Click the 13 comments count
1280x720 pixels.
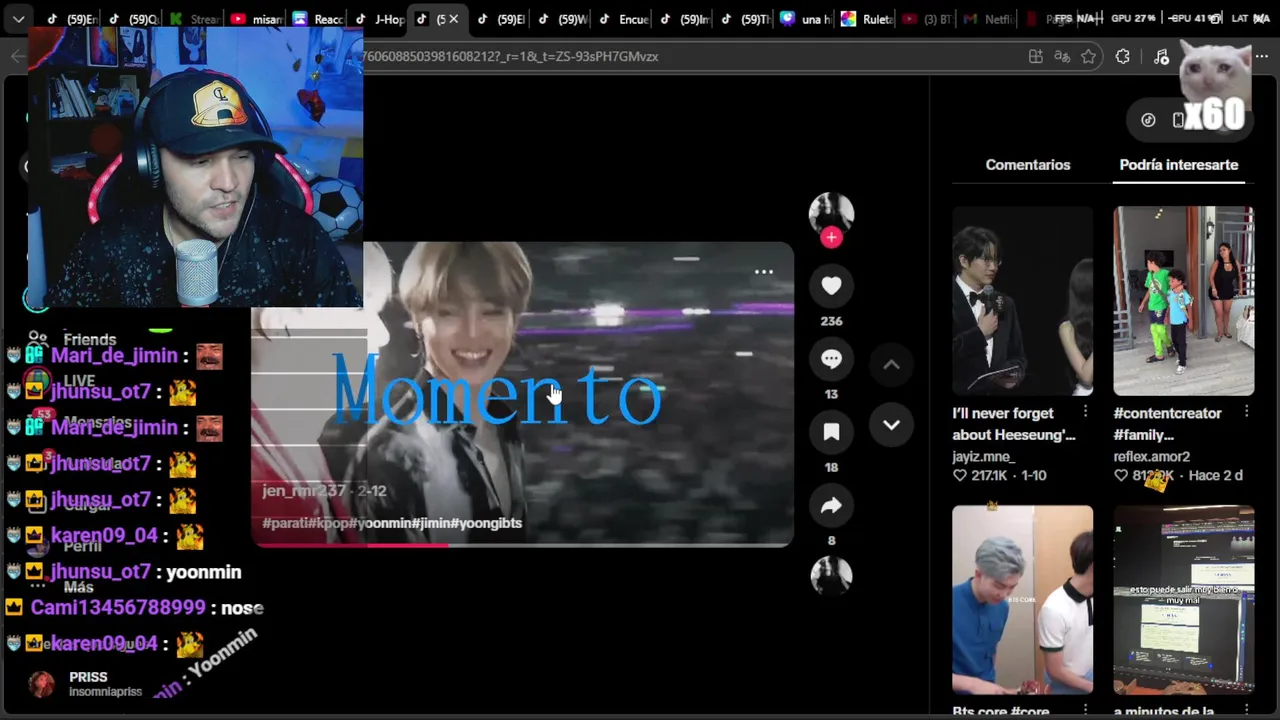831,394
